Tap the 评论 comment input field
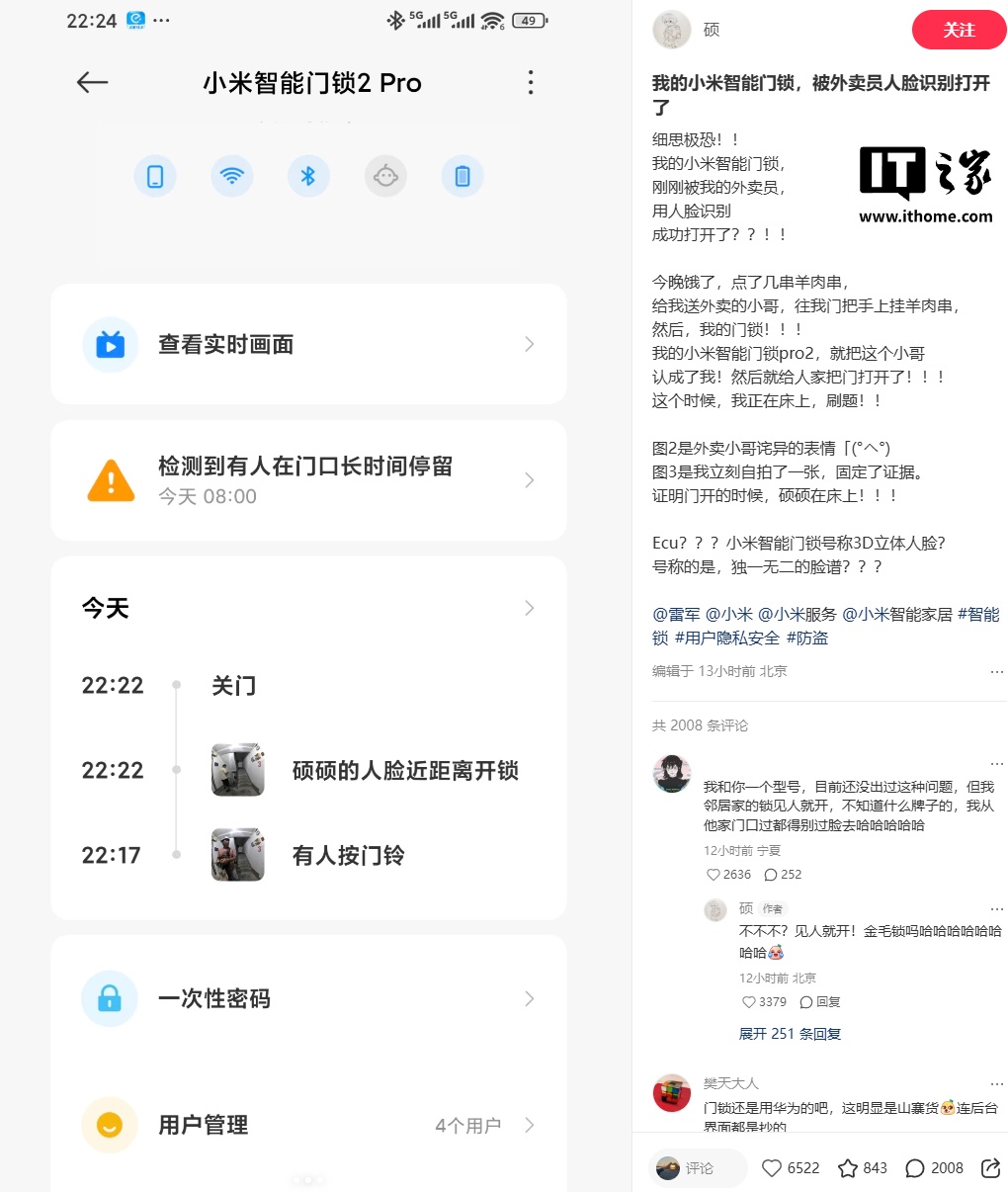 point(698,1167)
